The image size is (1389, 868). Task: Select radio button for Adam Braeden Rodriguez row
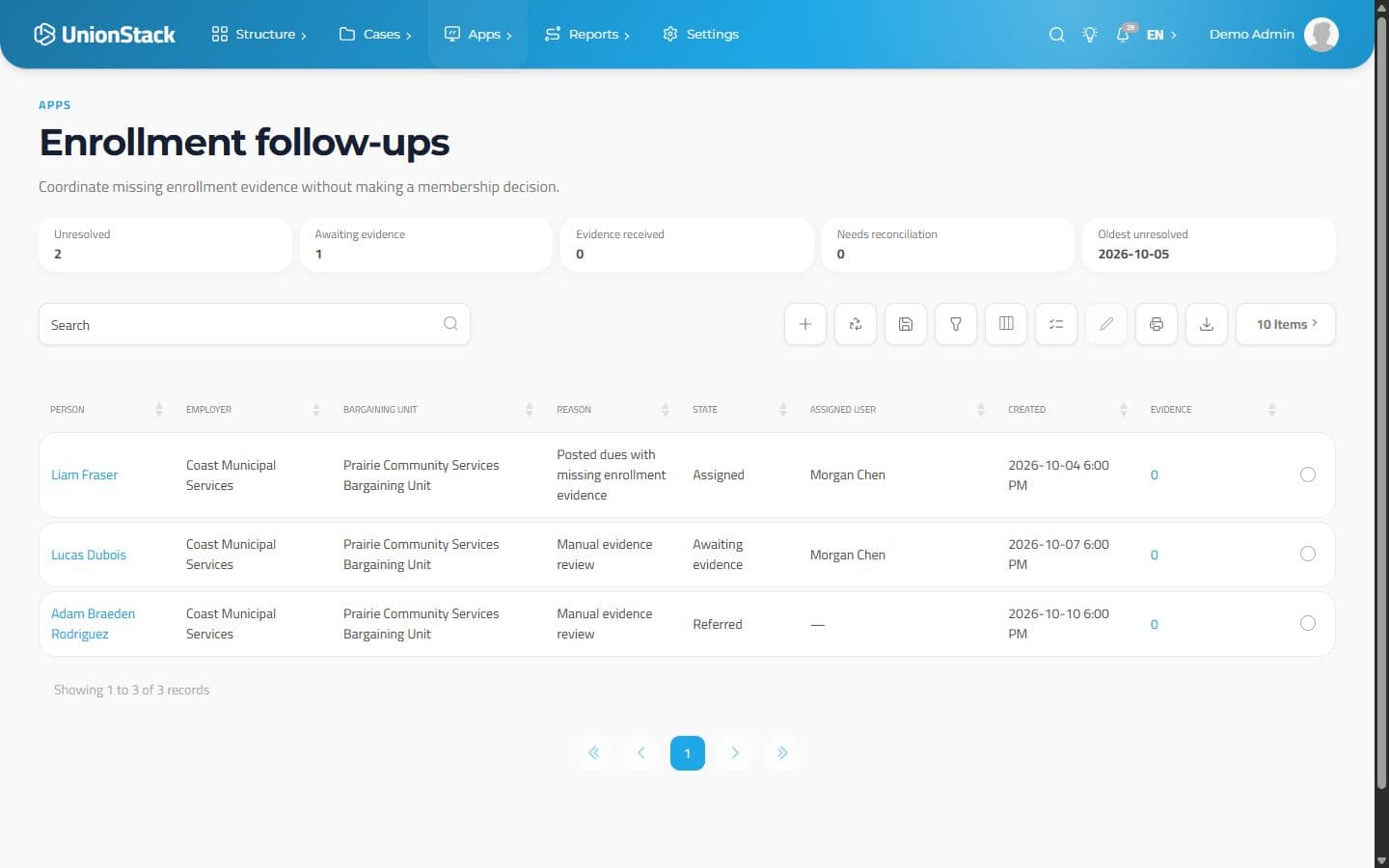click(1308, 623)
